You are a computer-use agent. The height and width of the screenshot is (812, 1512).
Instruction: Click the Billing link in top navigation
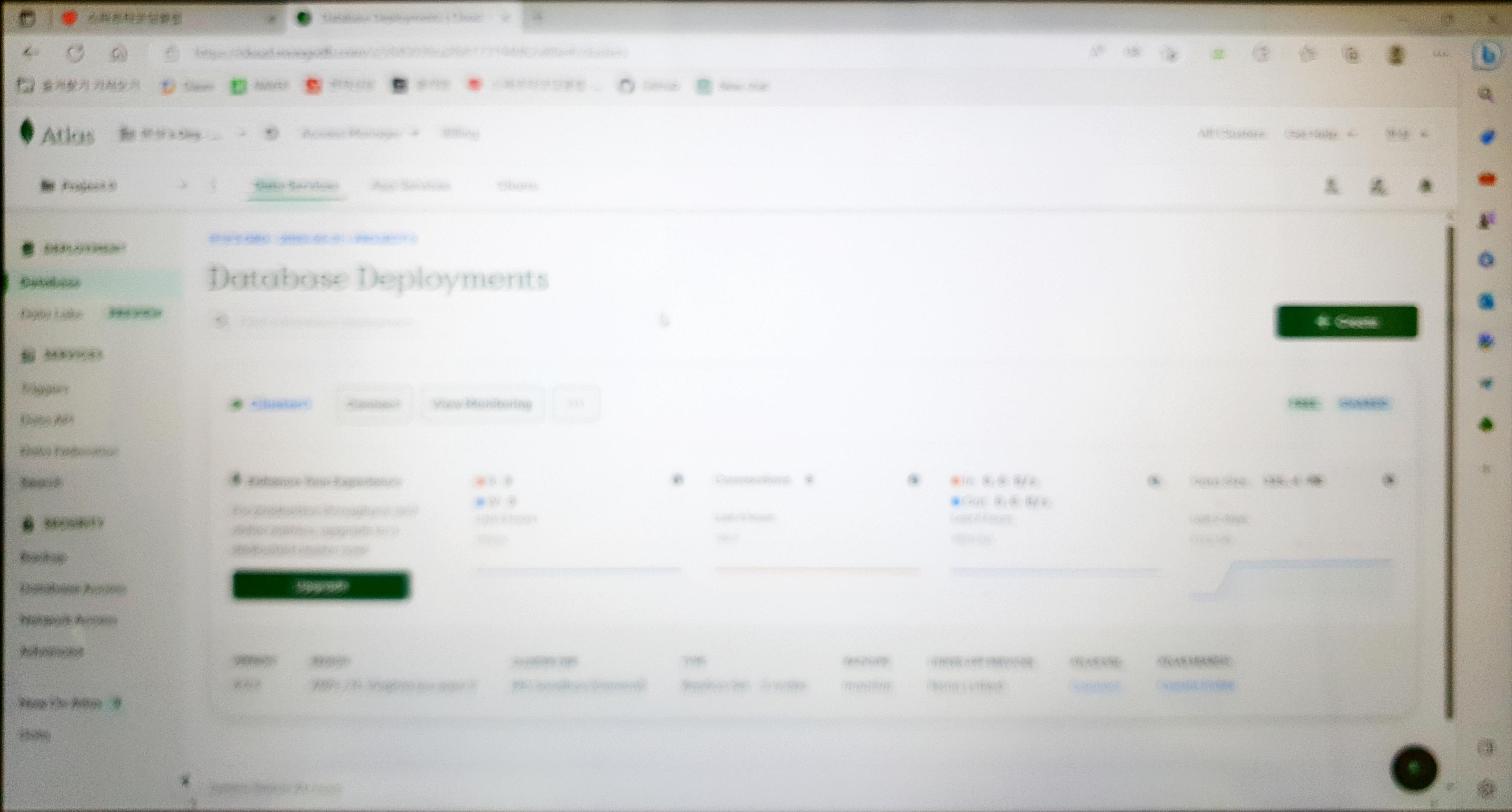460,133
